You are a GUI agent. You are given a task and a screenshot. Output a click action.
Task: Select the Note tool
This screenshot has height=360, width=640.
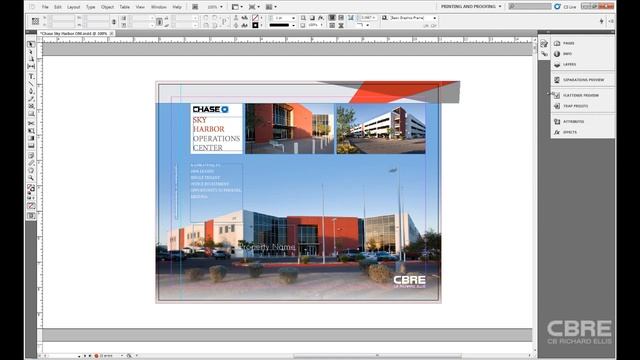(31, 156)
